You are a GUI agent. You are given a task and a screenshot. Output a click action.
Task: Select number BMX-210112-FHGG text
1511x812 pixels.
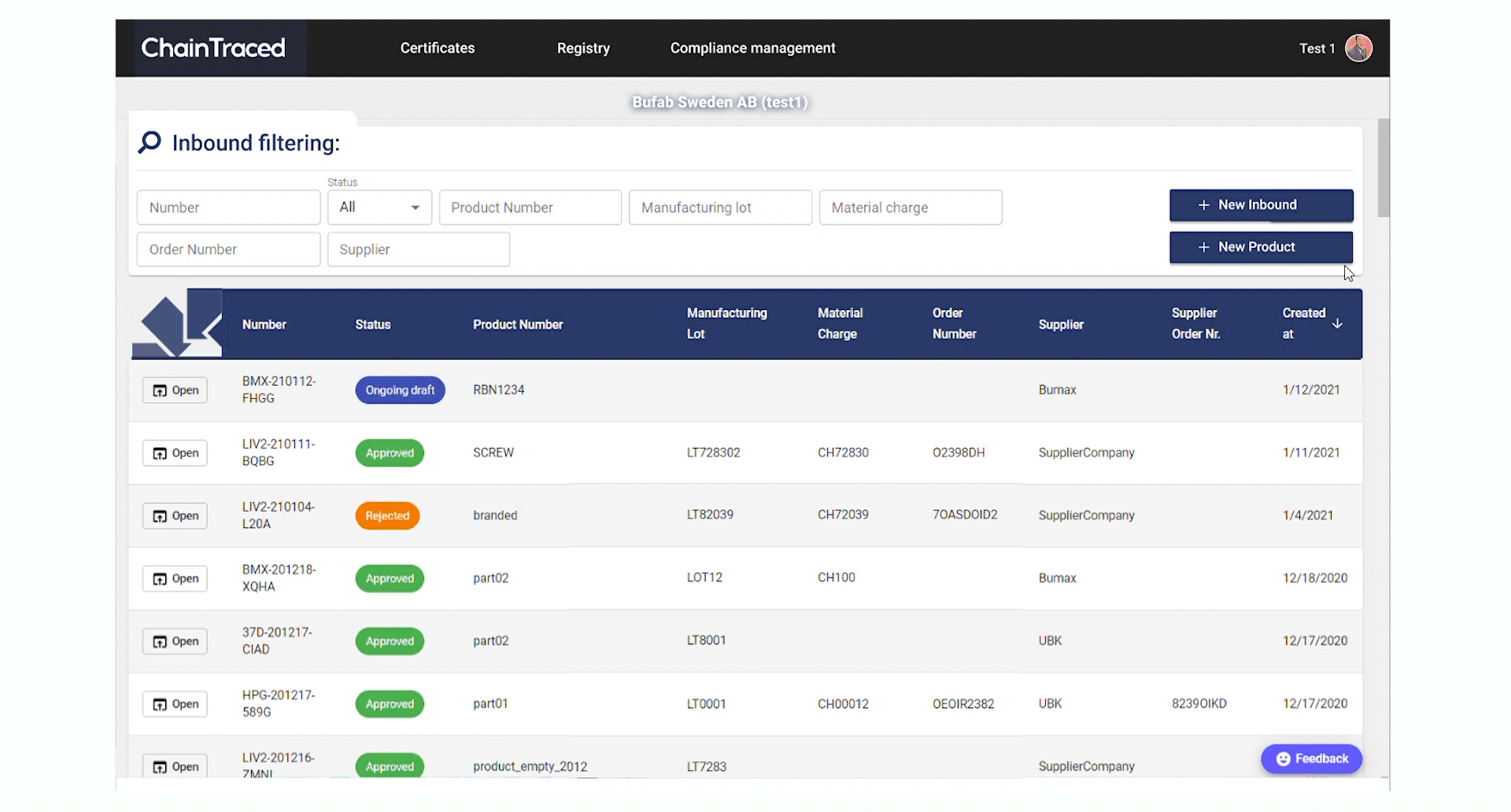click(x=279, y=389)
